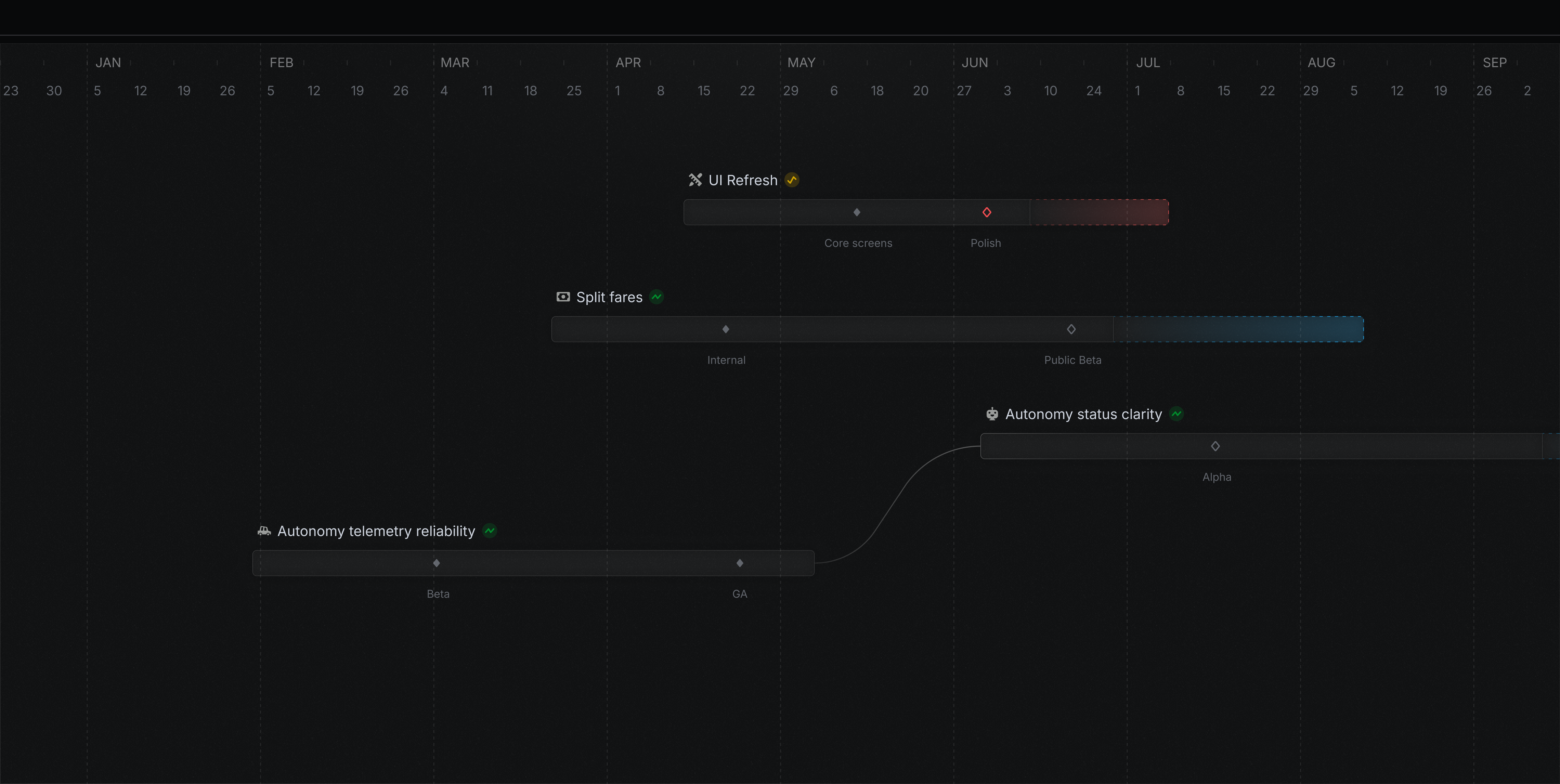
Task: Select the GA milestone diamond
Action: pyautogui.click(x=740, y=563)
